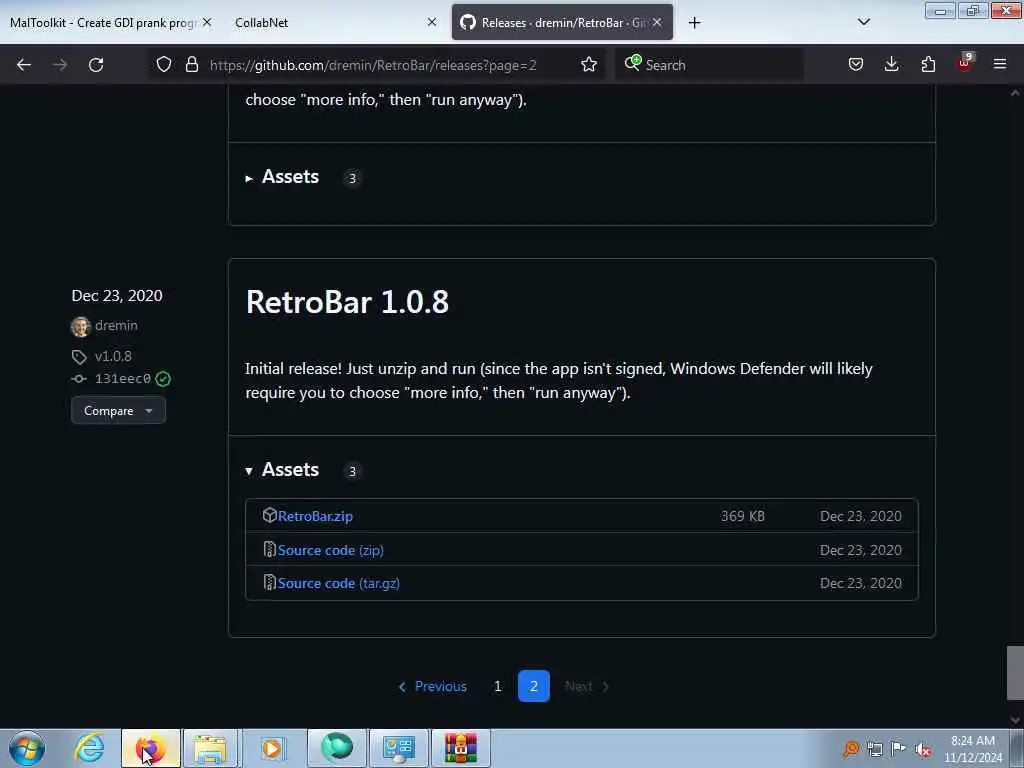
Task: Download RetroBar.zip
Action: (315, 516)
